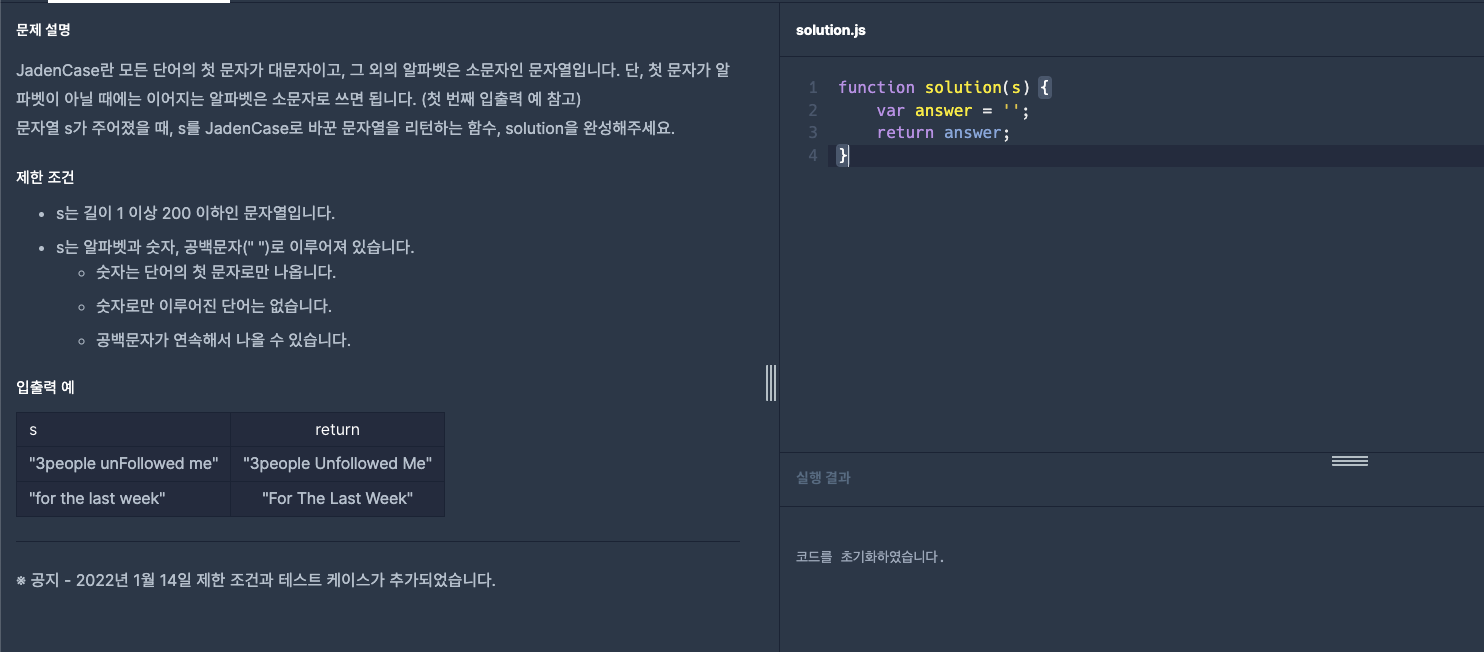Click bullet 's는 길이 1 이상 200 이하인 문자열입니다.'
The image size is (1484, 652).
(x=195, y=213)
